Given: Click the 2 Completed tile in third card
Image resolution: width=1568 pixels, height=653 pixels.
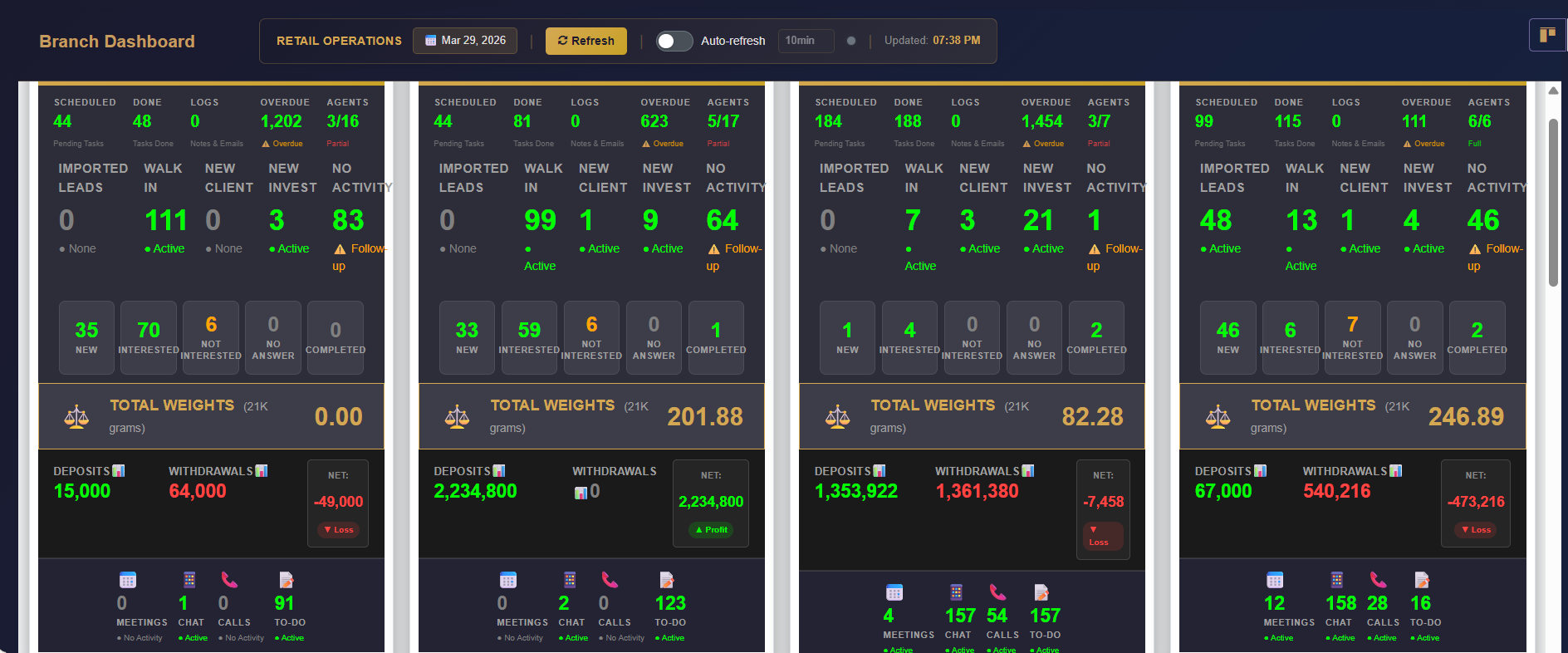Looking at the screenshot, I should click(1096, 337).
